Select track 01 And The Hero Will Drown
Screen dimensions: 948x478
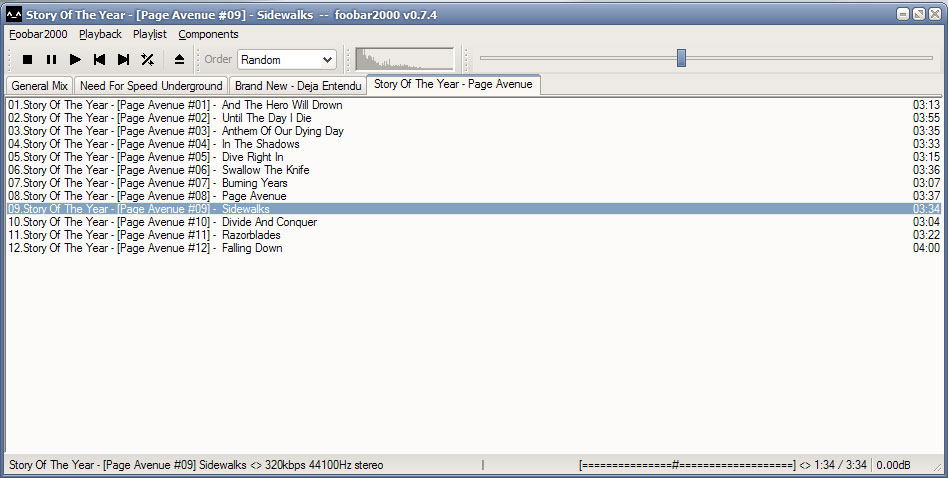coord(473,105)
